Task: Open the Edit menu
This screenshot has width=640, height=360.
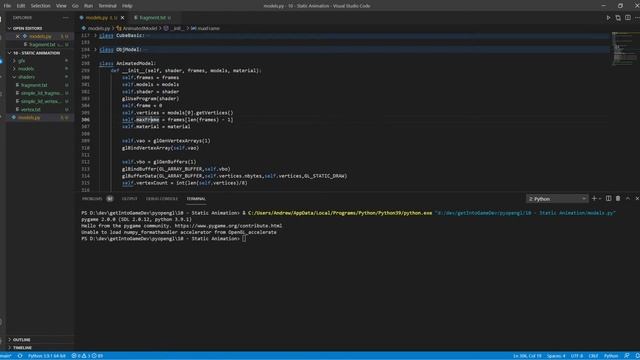Action: (x=21, y=6)
